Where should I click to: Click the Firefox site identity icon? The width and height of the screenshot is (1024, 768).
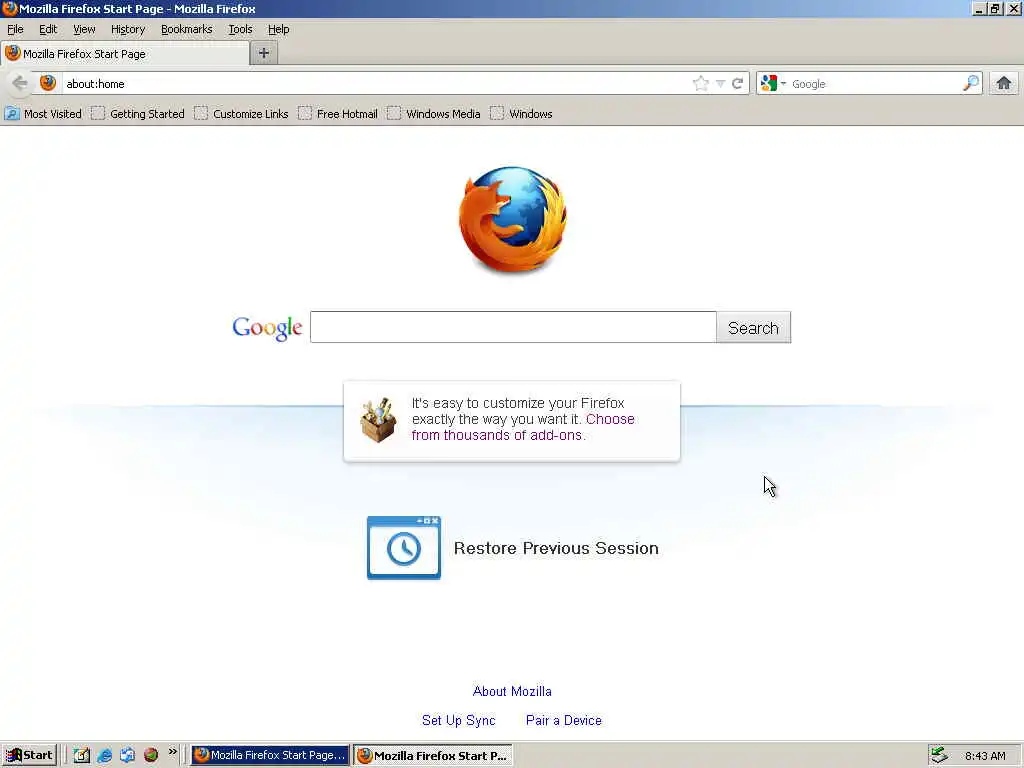coord(48,83)
